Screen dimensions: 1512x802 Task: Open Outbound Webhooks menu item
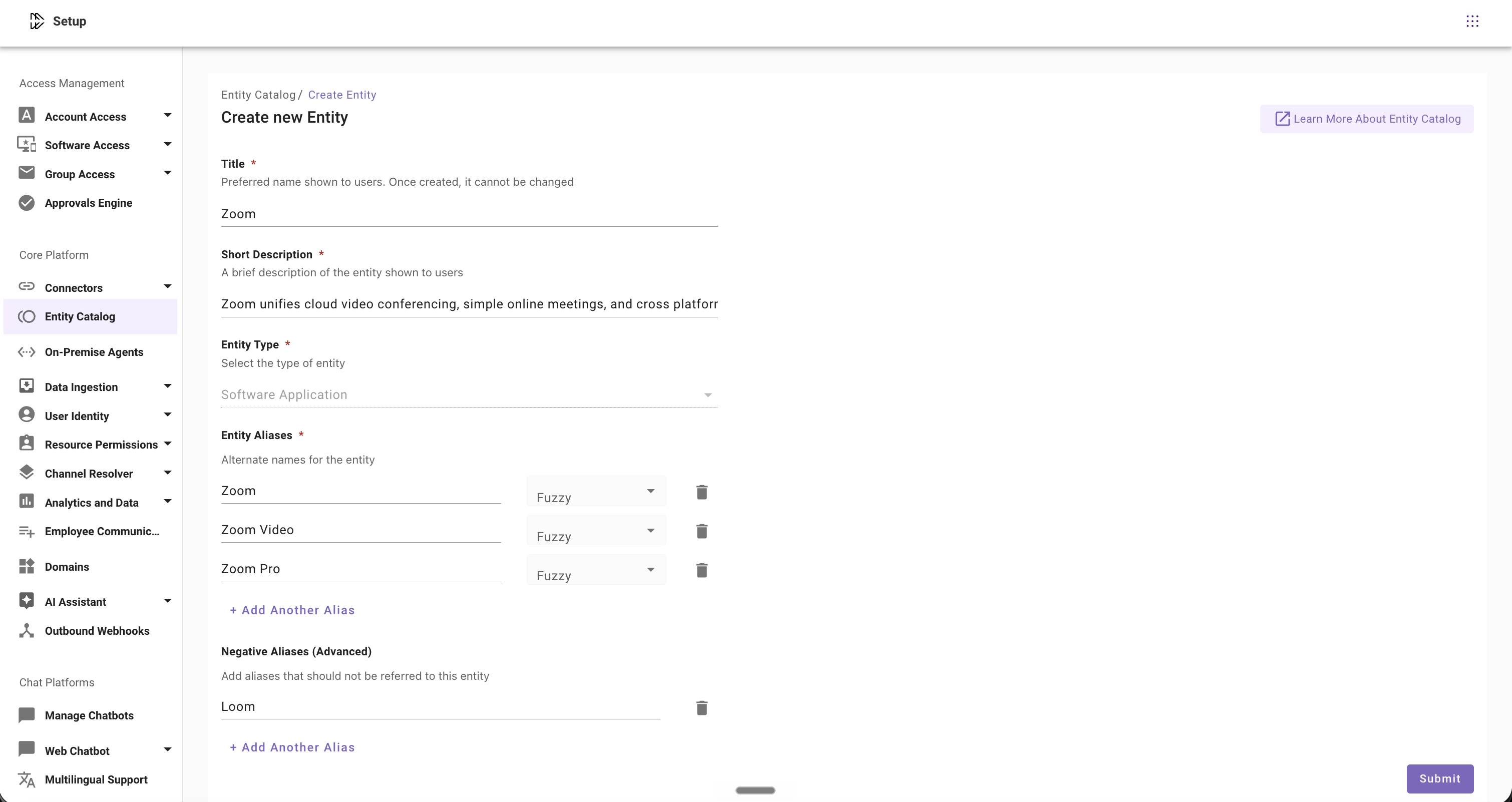click(91, 631)
